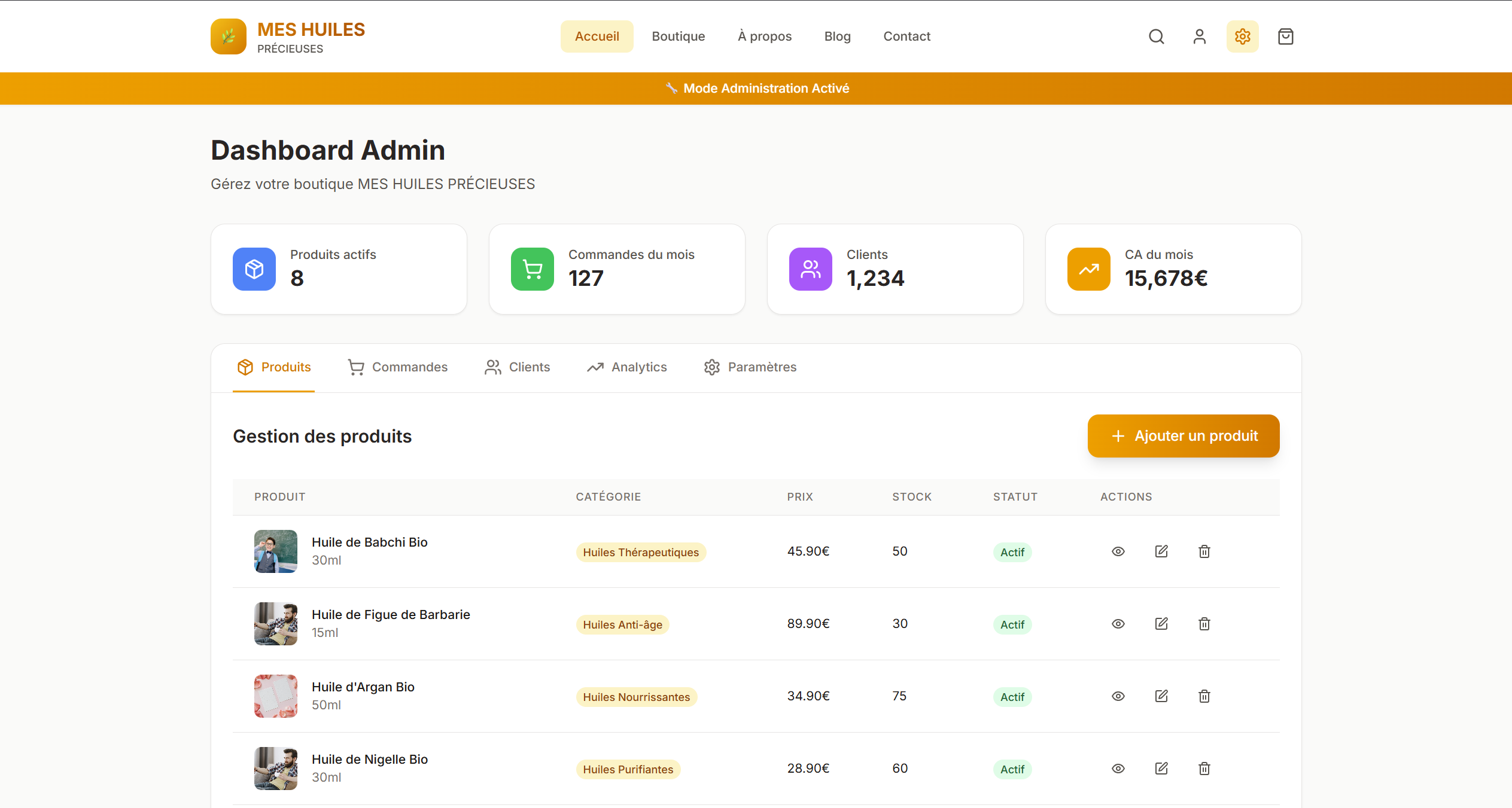Delete Huile de Figue de Barbarie trash icon
This screenshot has height=808, width=1512.
coord(1204,624)
